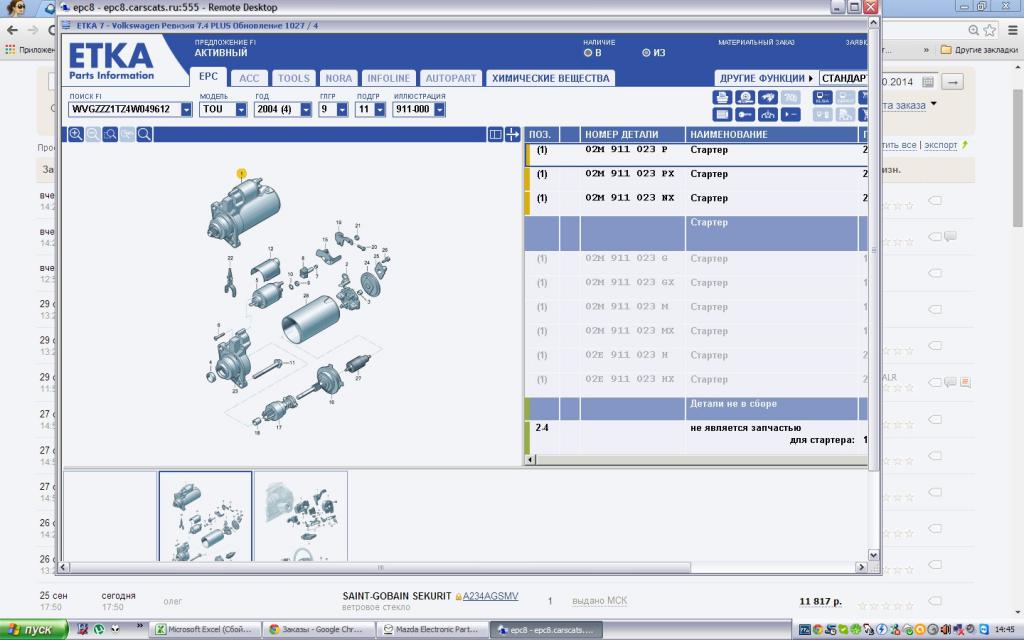Click the zoom in magnifier icon
Screen dimensions: 1024x640
pos(76,135)
